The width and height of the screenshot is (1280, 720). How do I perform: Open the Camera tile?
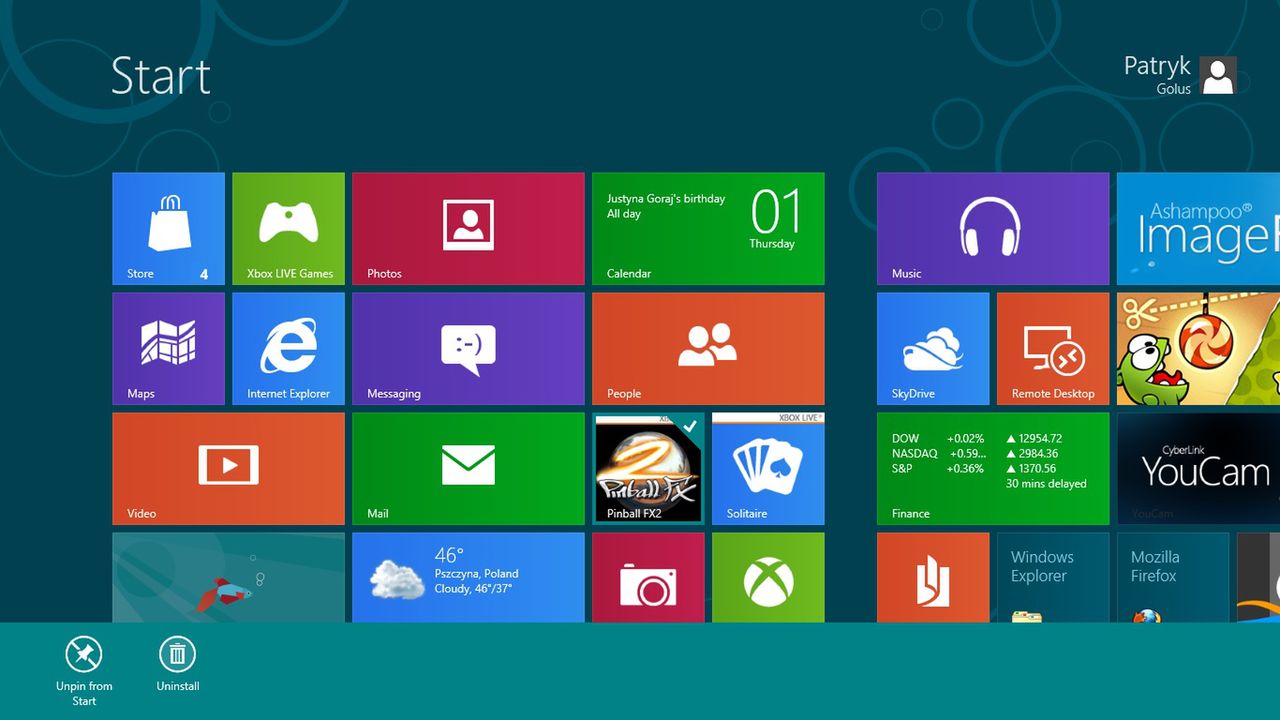coord(648,578)
